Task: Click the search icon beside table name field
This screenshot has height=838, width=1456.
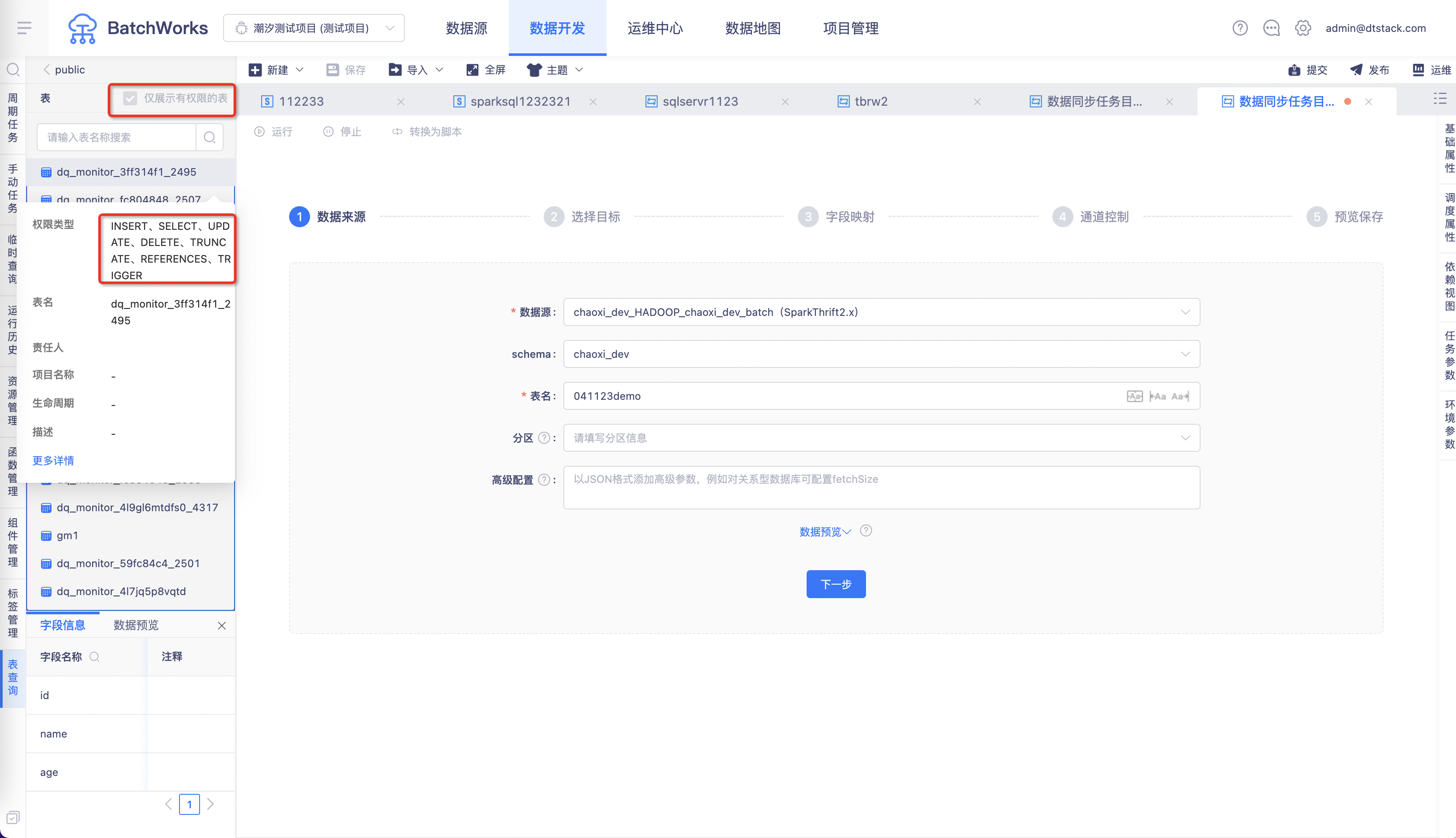Action: click(209, 137)
